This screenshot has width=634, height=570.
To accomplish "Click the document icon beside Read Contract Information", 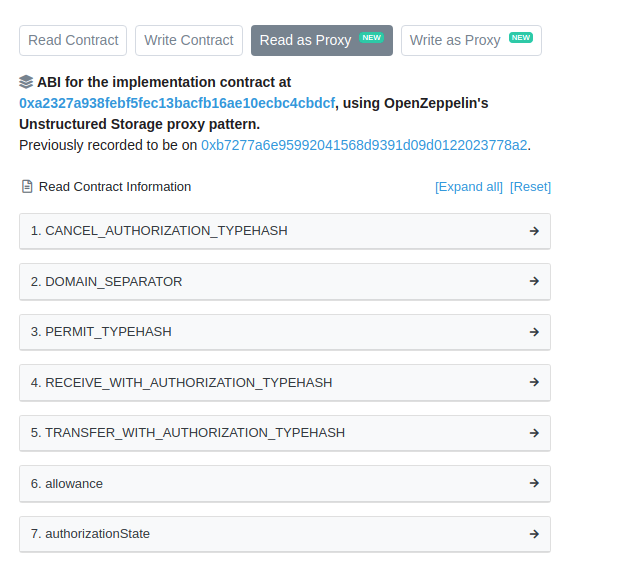I will [x=27, y=186].
